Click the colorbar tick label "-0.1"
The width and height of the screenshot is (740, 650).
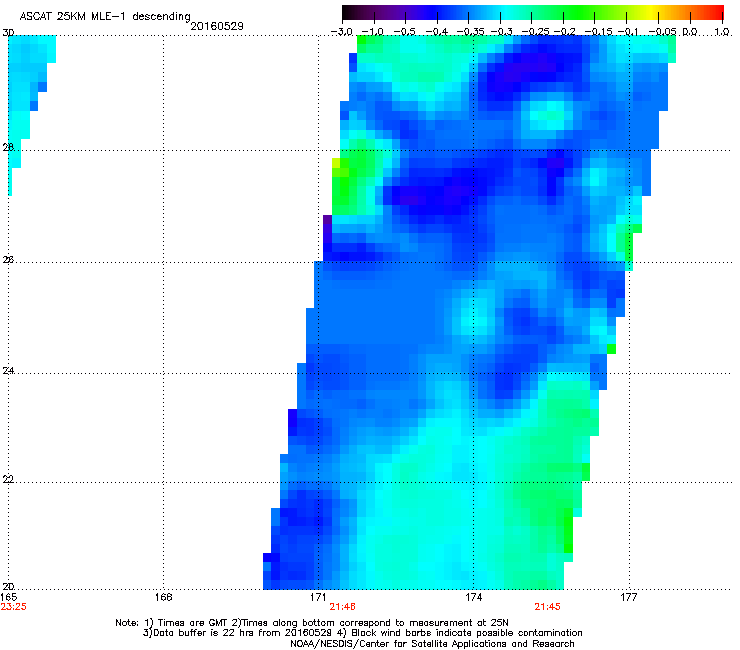[x=628, y=32]
